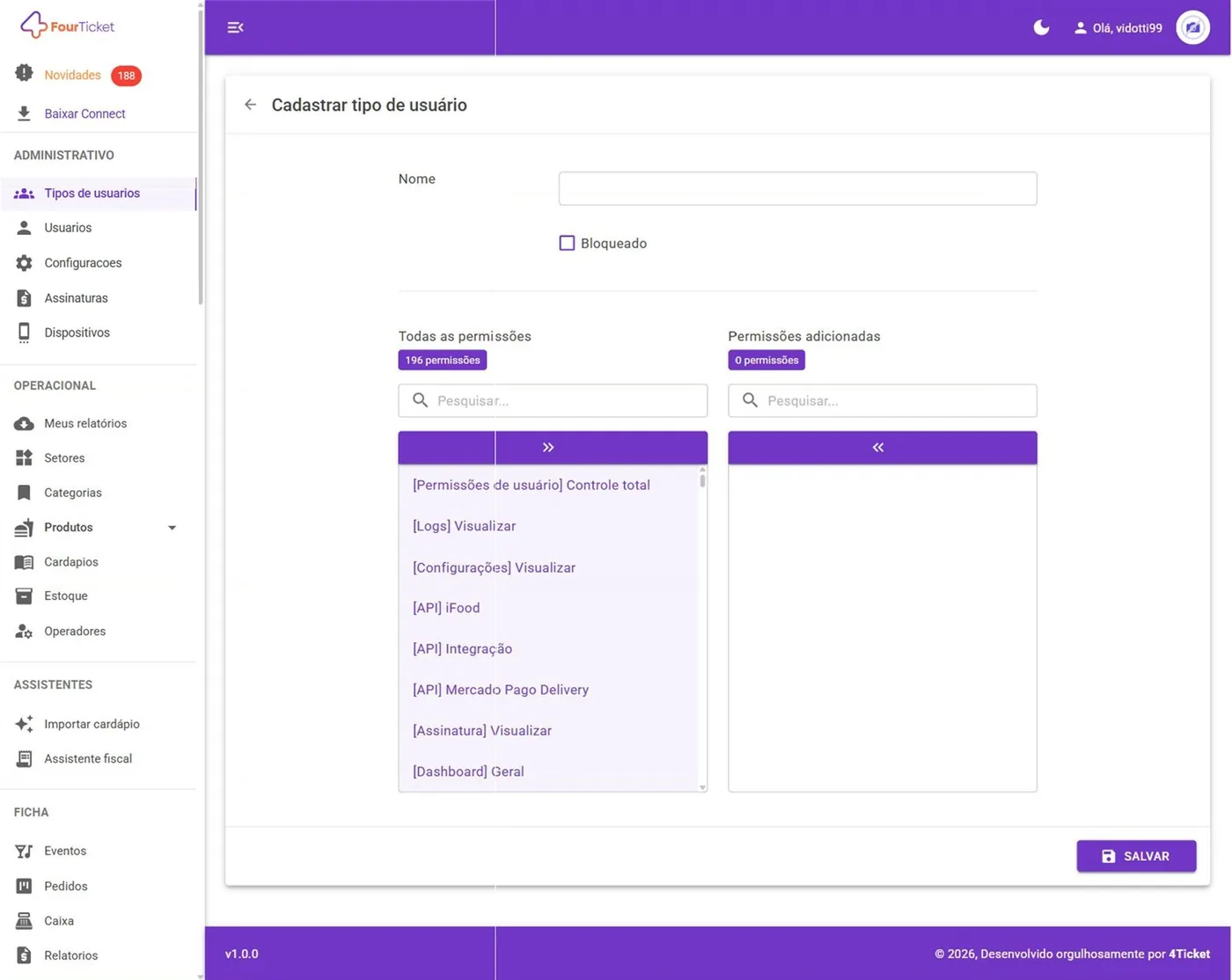Open Assistente fiscal in the sidebar

pyautogui.click(x=98, y=758)
